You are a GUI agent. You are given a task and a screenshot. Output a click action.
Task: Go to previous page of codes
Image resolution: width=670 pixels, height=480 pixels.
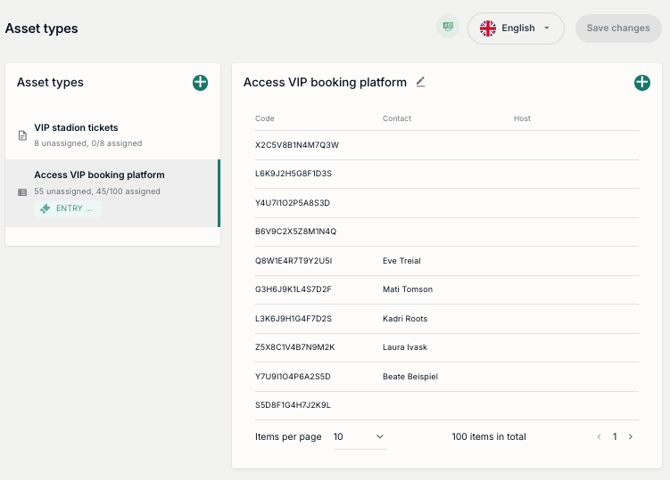click(599, 436)
